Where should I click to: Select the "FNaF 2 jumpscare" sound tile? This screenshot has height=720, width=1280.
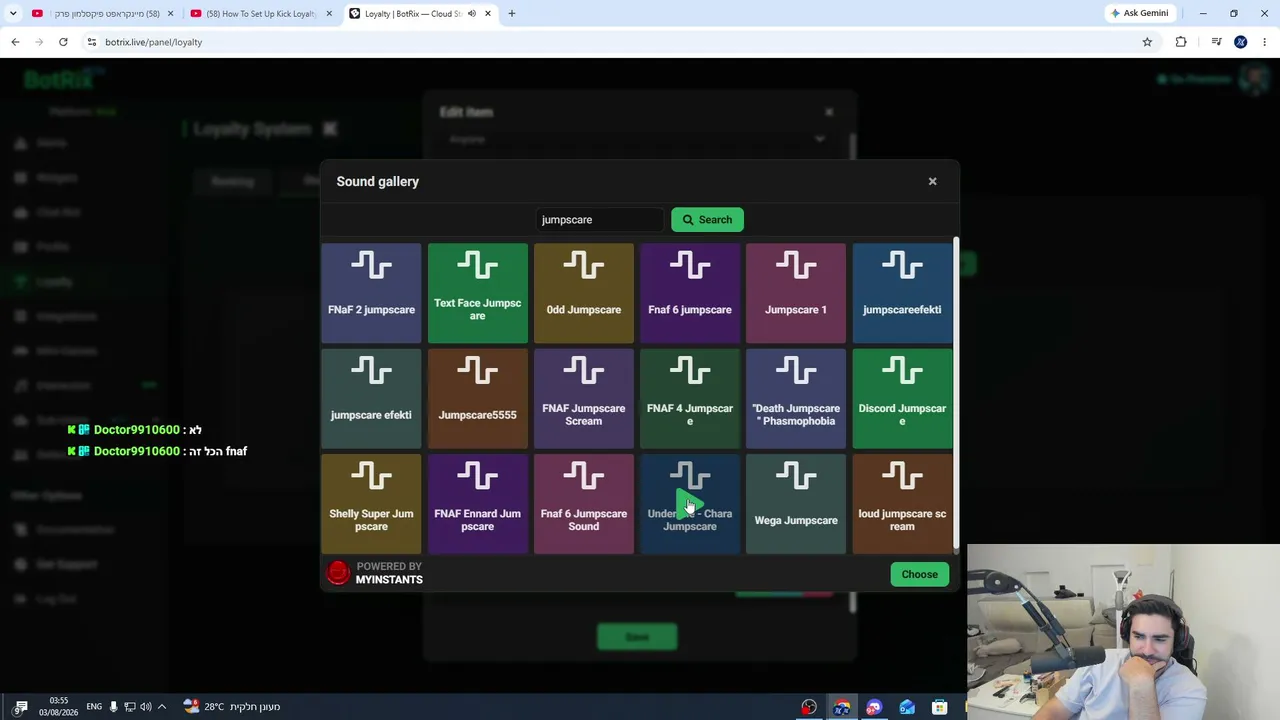point(371,293)
